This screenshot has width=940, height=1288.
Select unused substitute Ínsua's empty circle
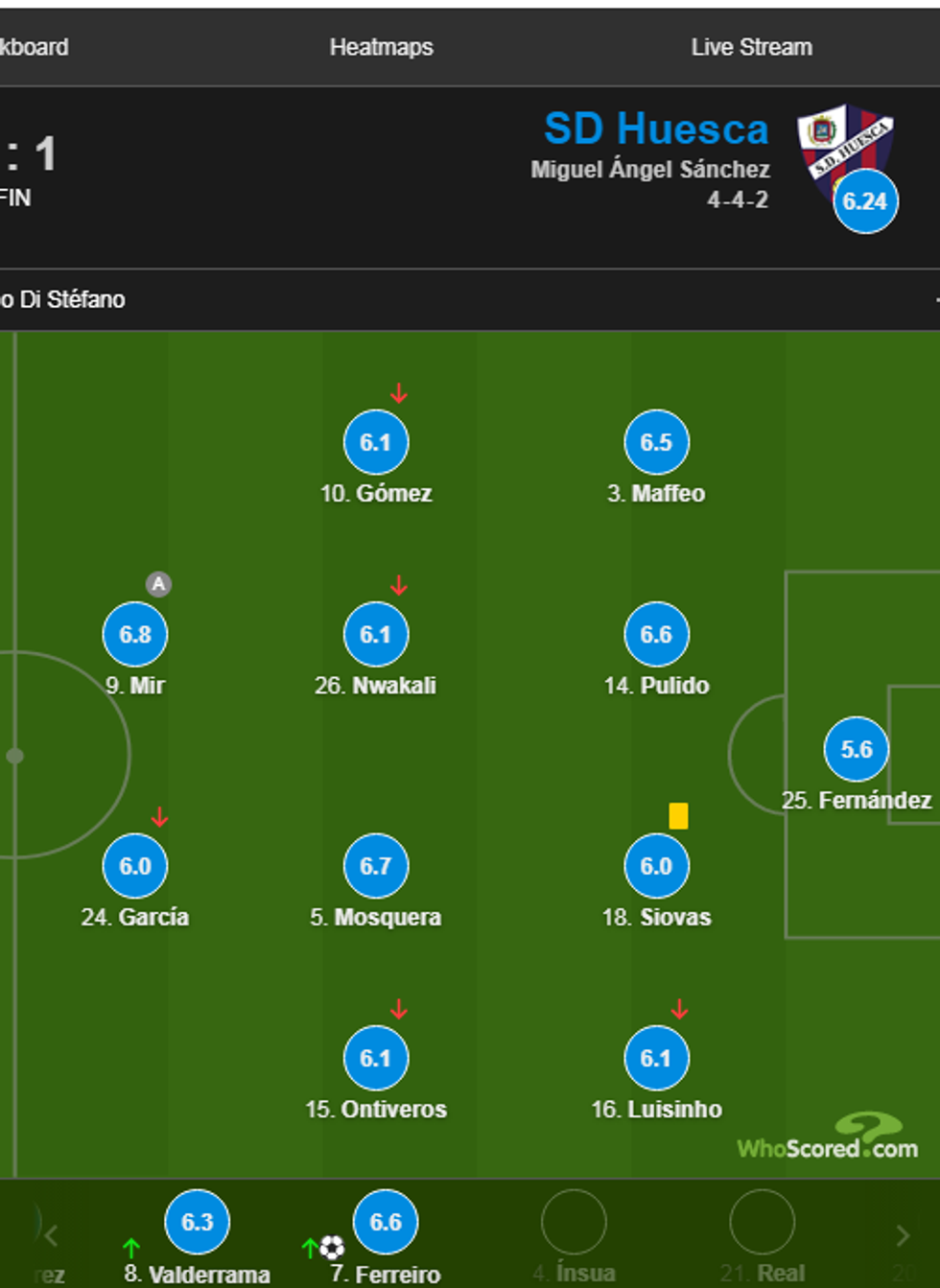coord(574,1222)
